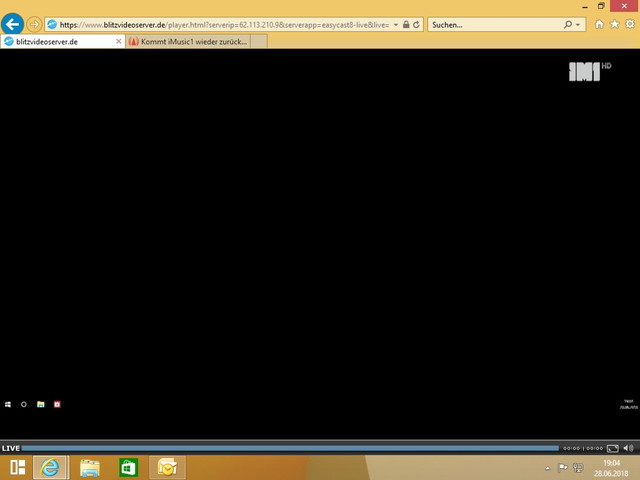This screenshot has width=640, height=480.
Task: Click the file explorer icon inside the video
Action: click(x=41, y=404)
